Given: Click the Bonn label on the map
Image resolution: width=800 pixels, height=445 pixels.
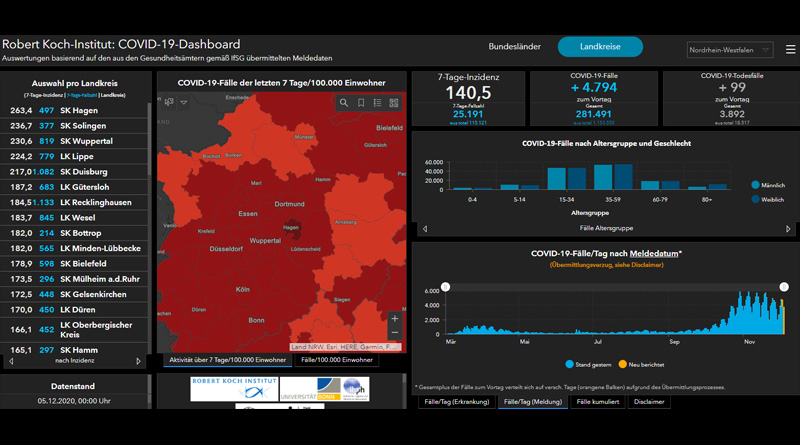Looking at the screenshot, I should click(x=256, y=320).
